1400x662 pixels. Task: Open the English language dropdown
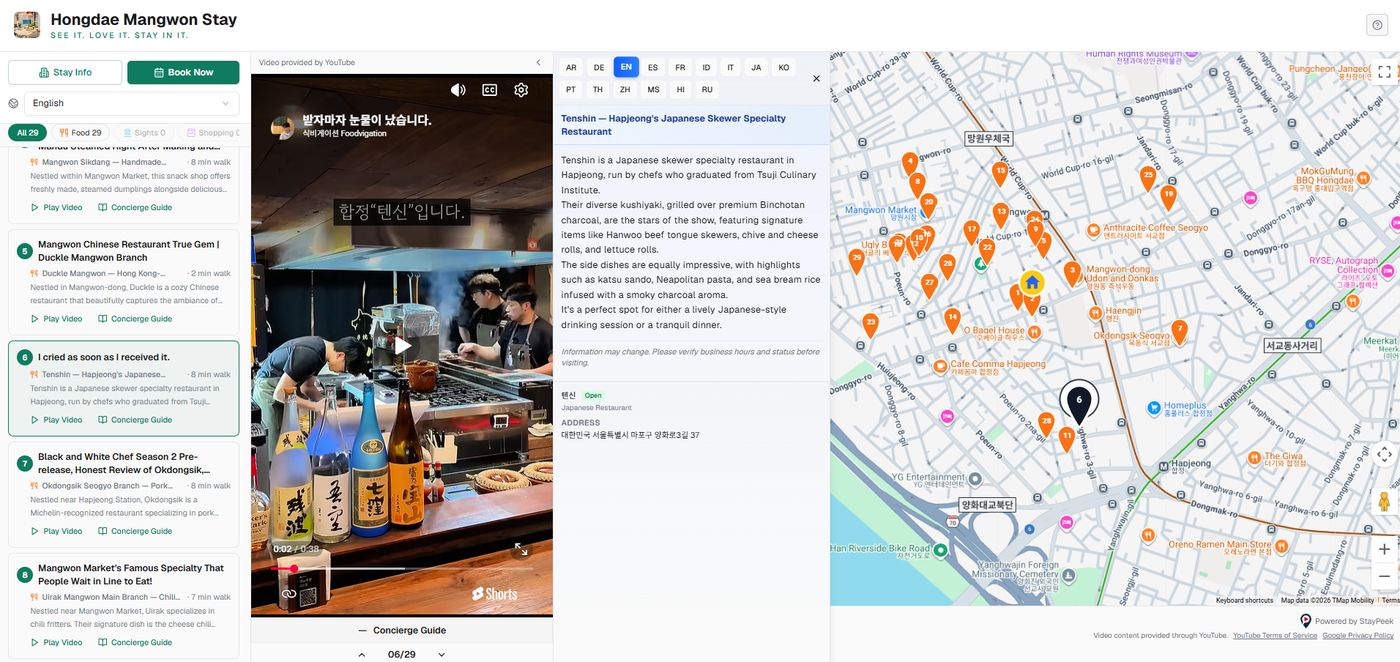tap(132, 103)
